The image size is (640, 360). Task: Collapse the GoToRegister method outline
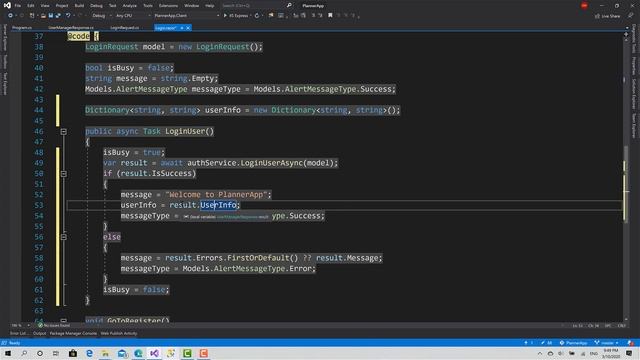click(64, 320)
